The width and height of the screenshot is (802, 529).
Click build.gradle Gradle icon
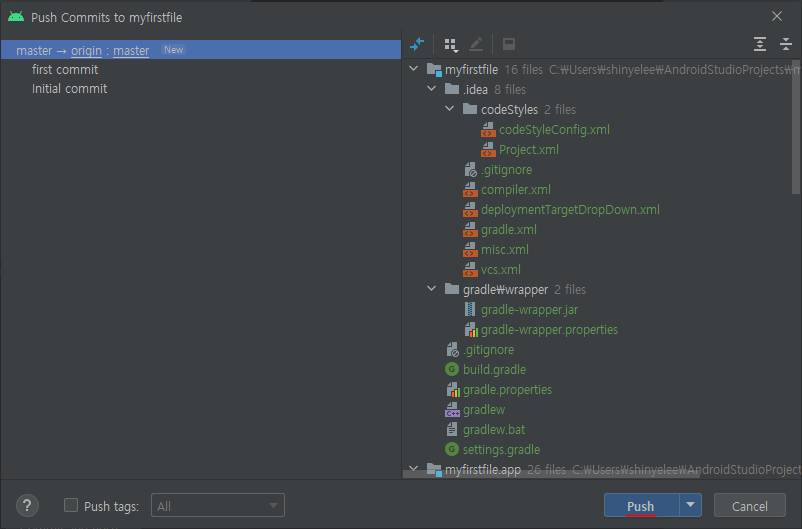[x=452, y=369]
